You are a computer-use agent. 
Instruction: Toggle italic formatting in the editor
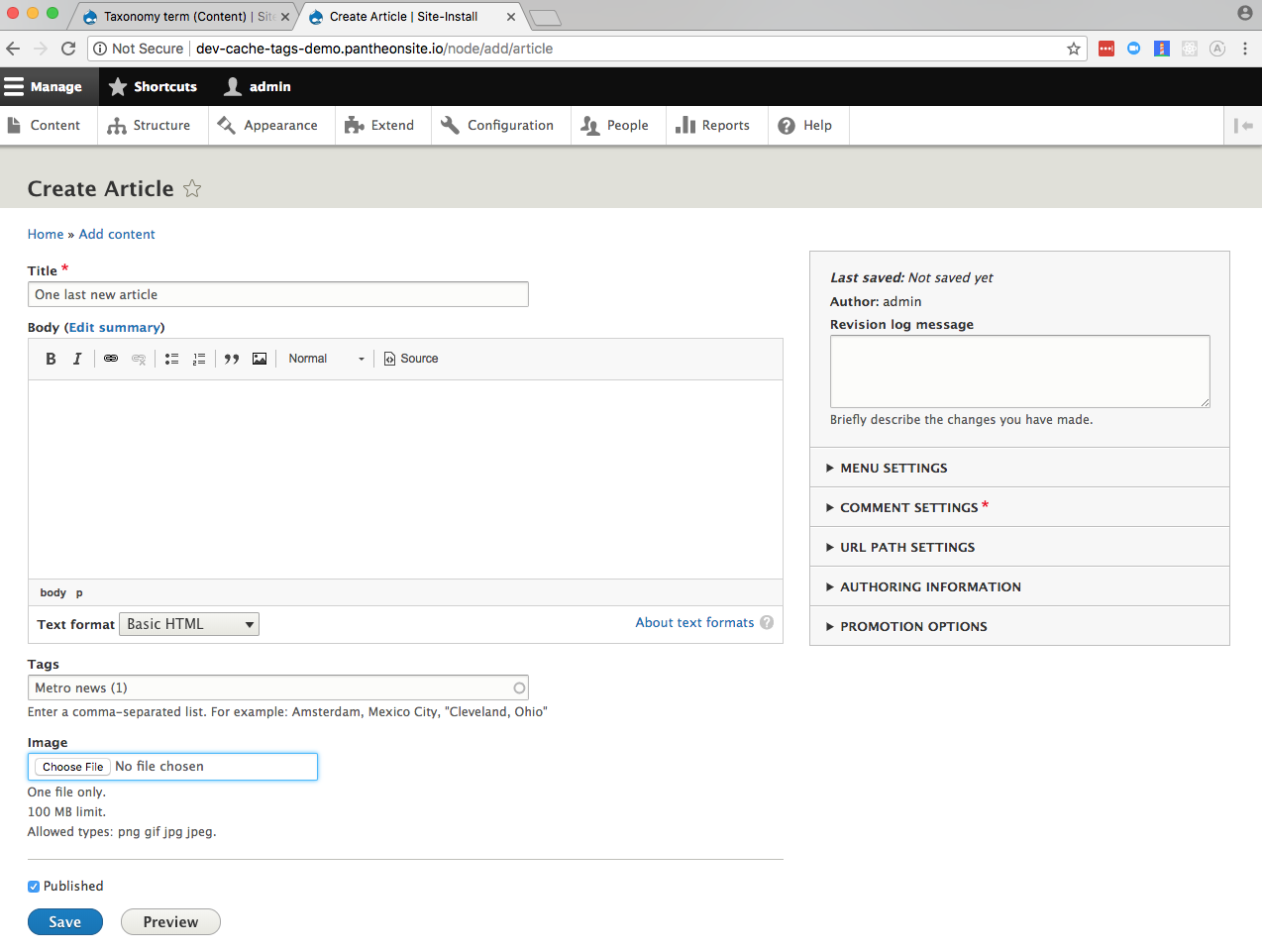[x=77, y=359]
